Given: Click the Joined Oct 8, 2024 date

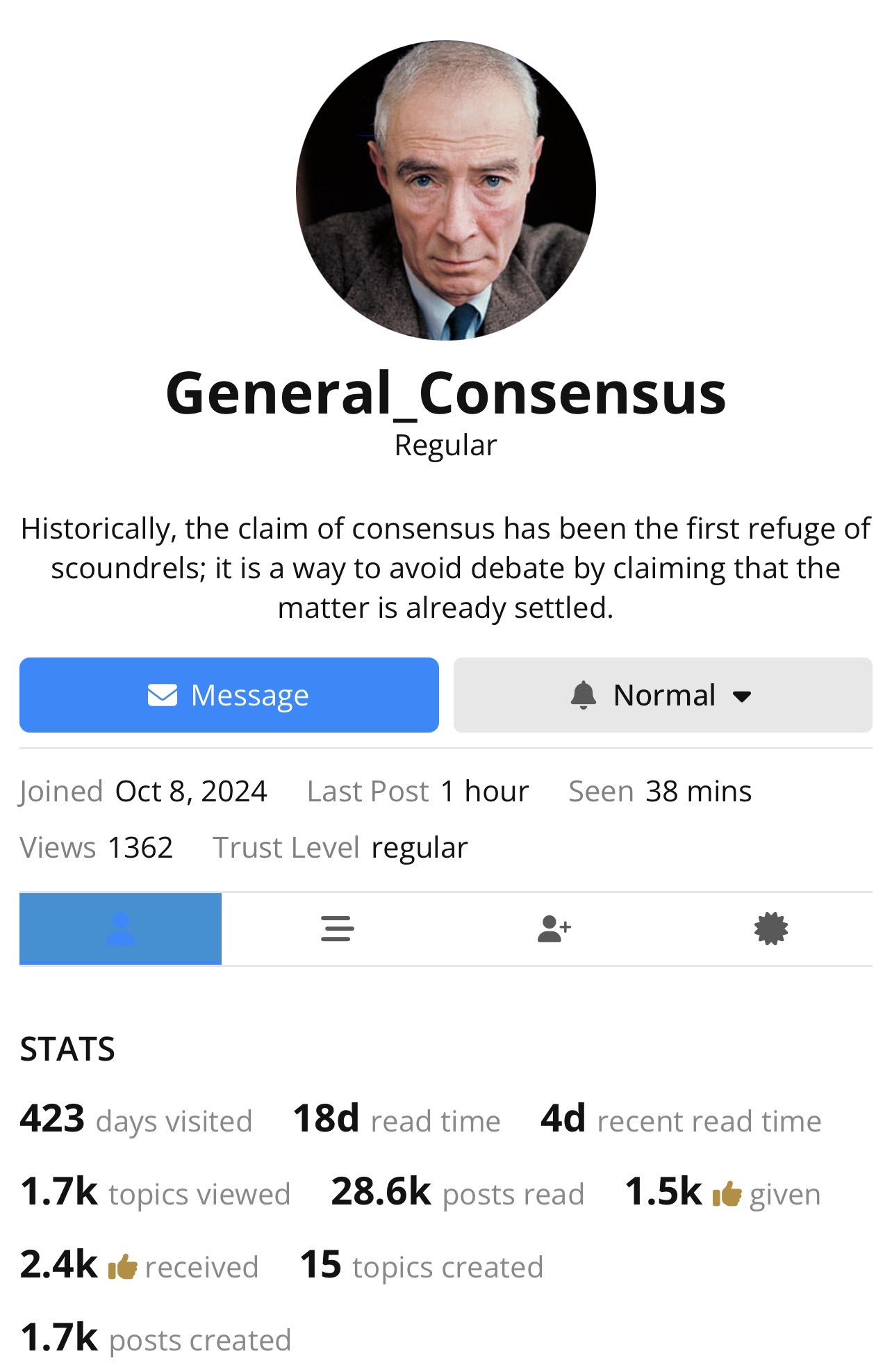Looking at the screenshot, I should (x=191, y=791).
